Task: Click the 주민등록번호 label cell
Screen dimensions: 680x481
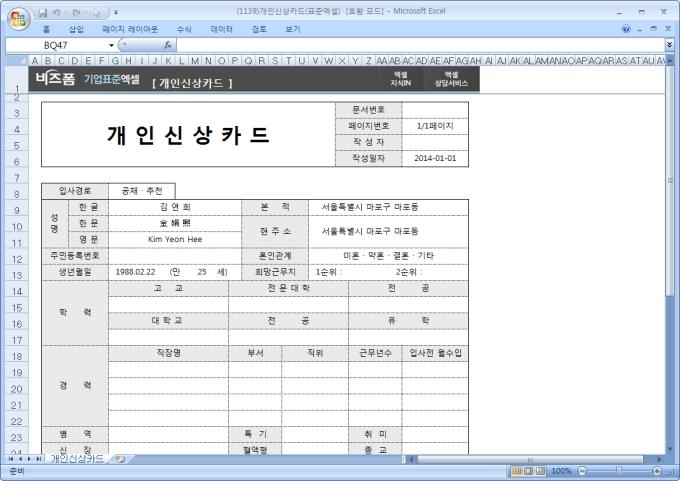Action: 75,256
